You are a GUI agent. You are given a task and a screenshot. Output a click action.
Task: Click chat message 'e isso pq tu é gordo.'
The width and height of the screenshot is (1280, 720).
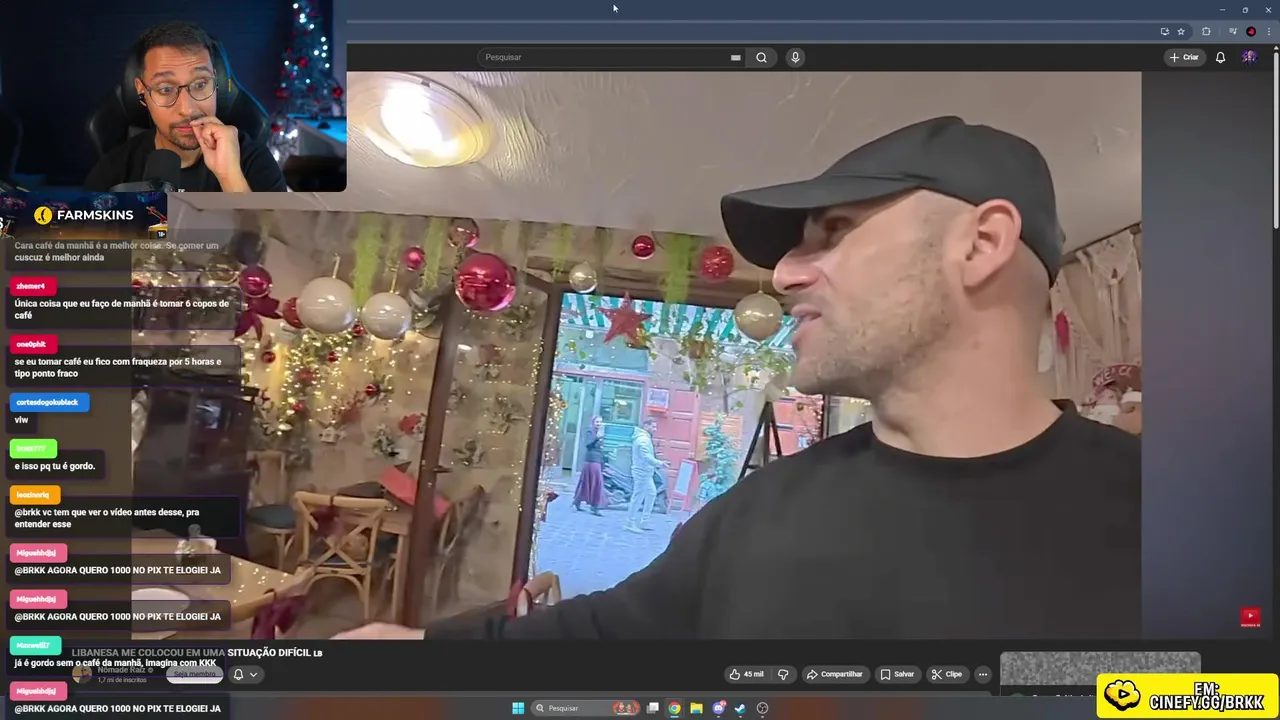point(55,466)
